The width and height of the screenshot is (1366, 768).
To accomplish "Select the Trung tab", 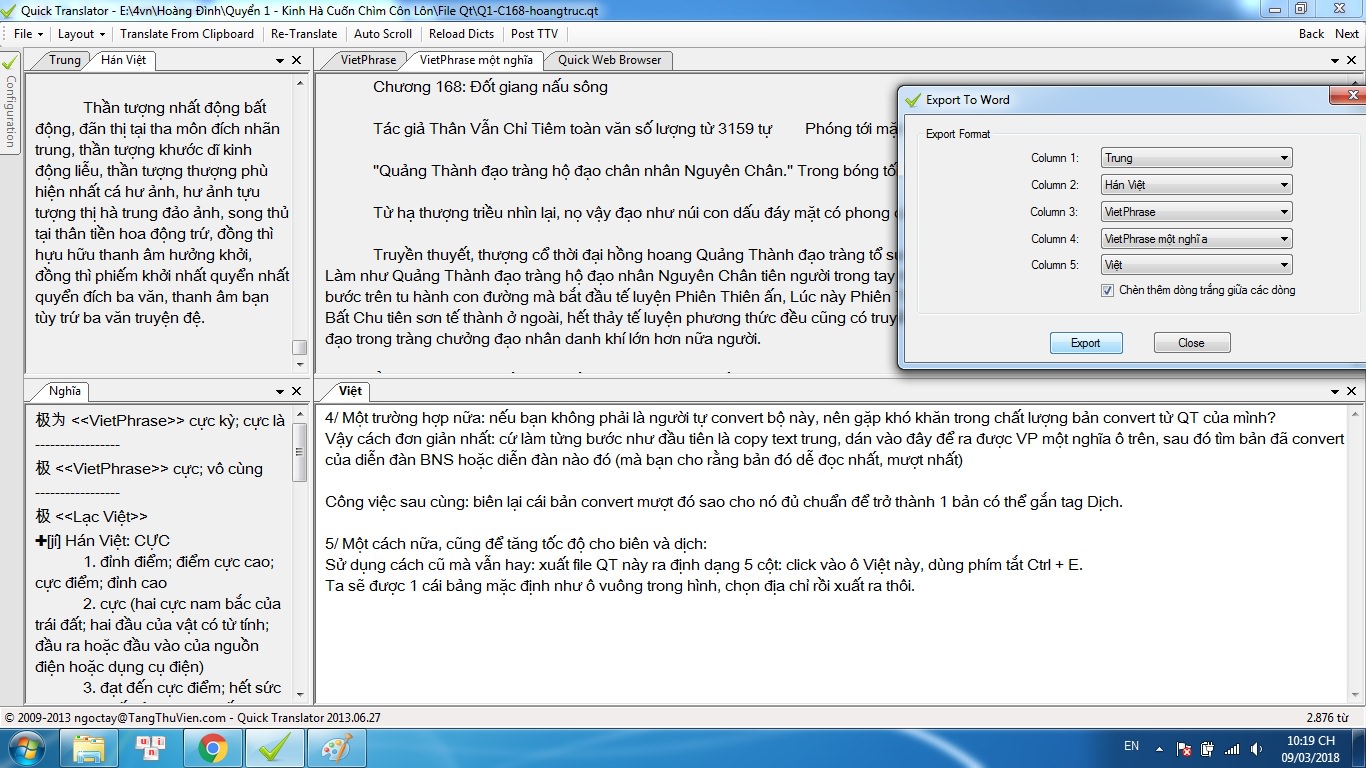I will pos(64,60).
